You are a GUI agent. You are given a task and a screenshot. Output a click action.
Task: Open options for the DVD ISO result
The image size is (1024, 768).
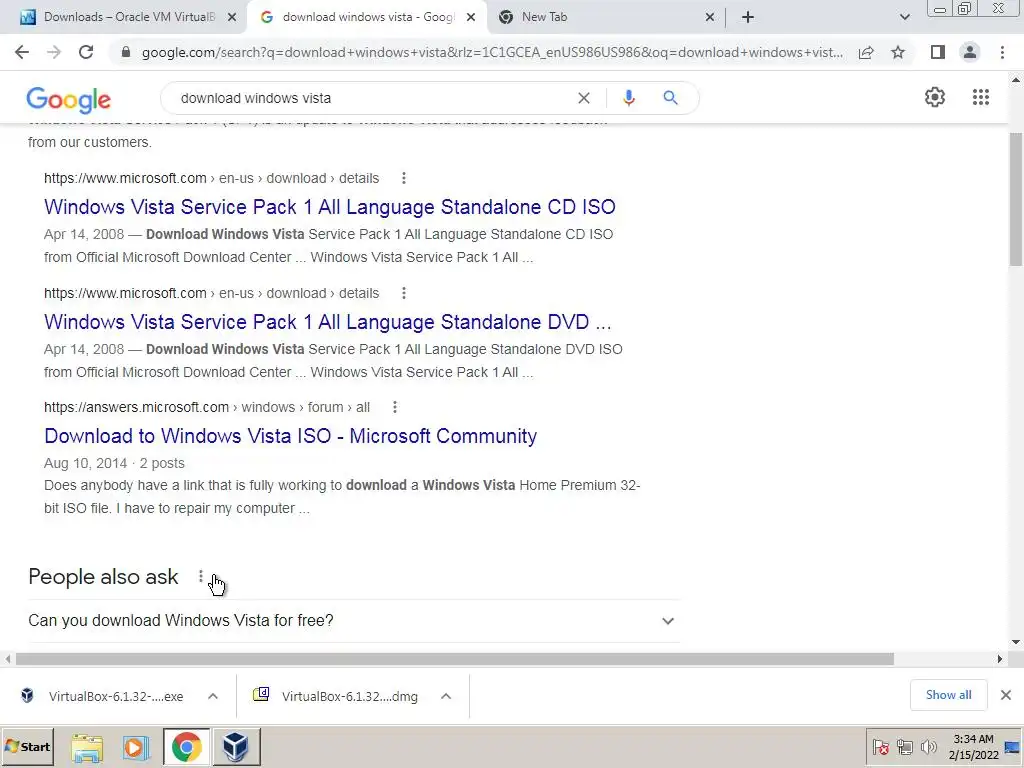pos(404,293)
